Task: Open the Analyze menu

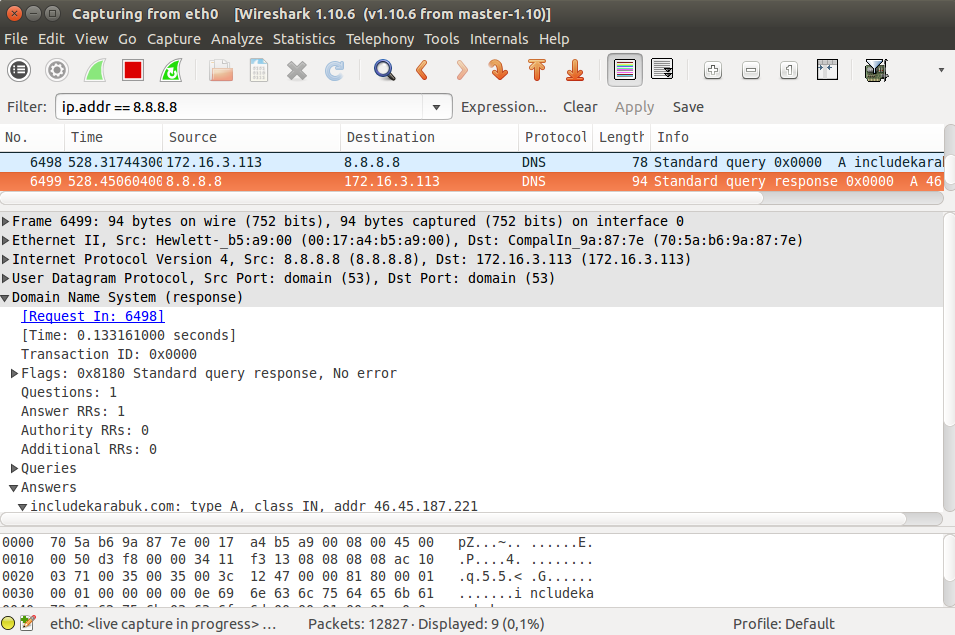Action: pyautogui.click(x=236, y=39)
